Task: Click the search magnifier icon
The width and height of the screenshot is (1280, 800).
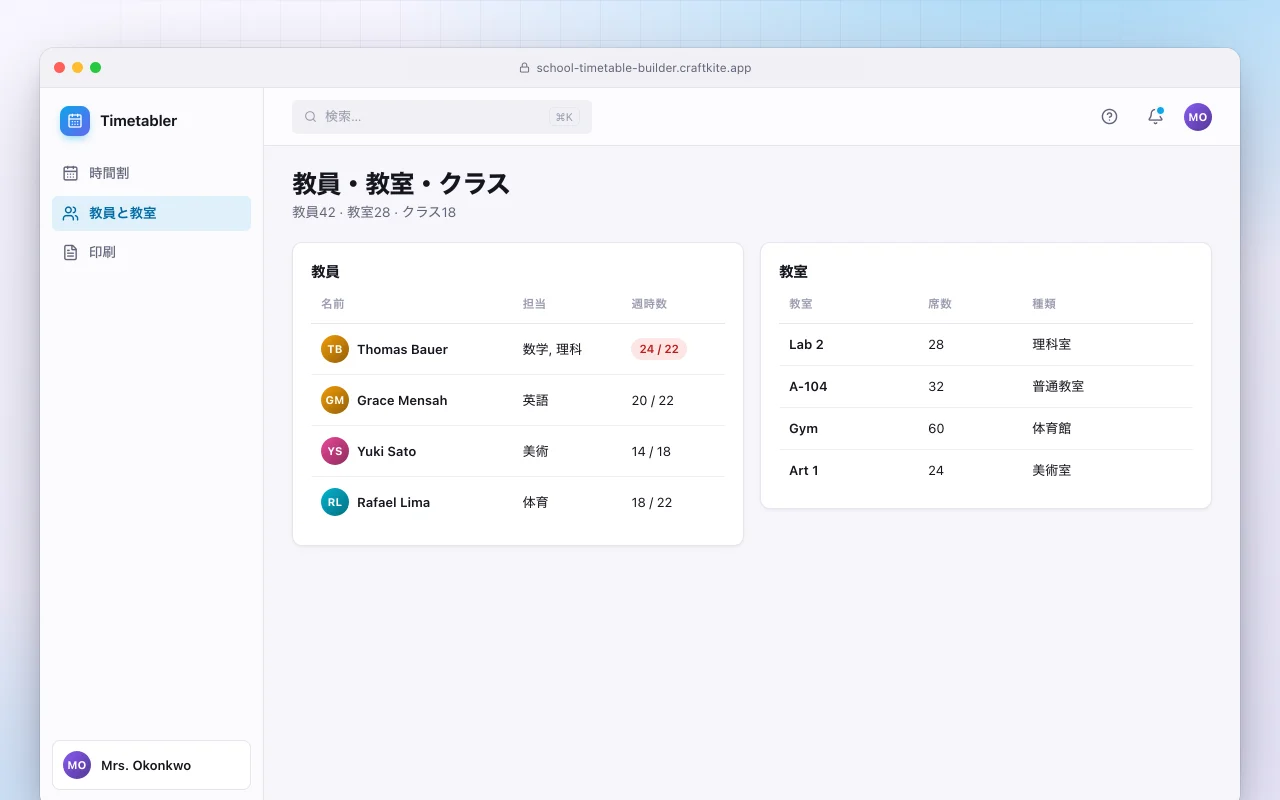Action: (x=310, y=117)
